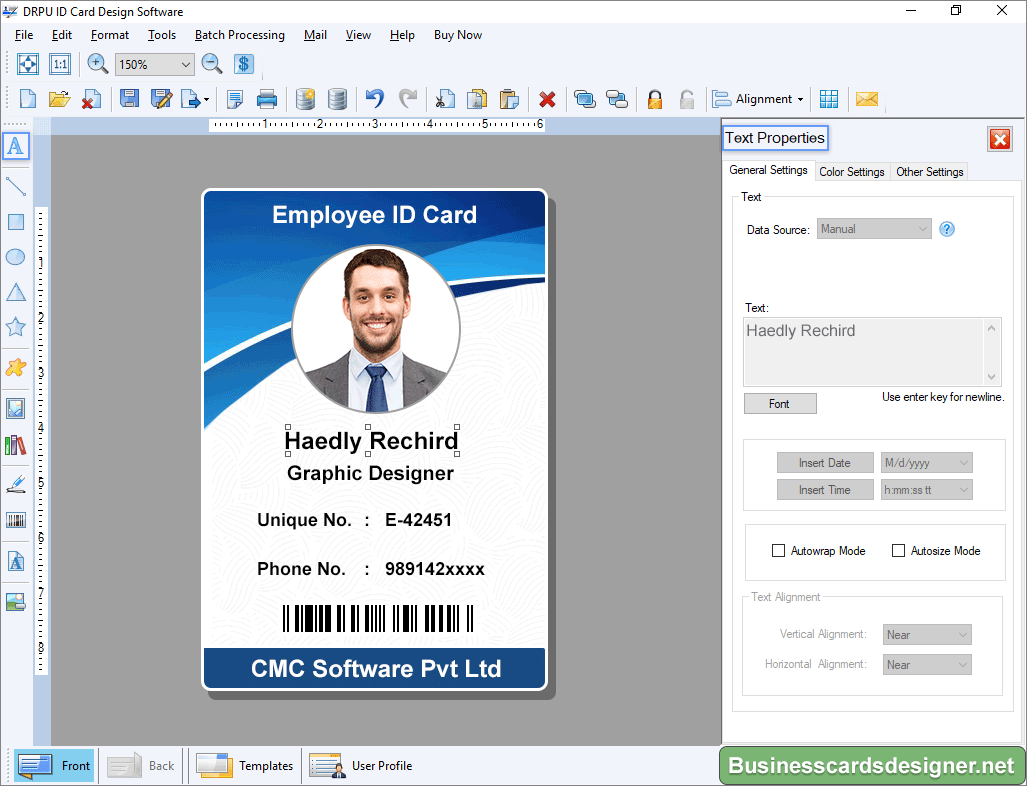The height and width of the screenshot is (786, 1027).
Task: Switch to the General Settings tab
Action: click(768, 170)
